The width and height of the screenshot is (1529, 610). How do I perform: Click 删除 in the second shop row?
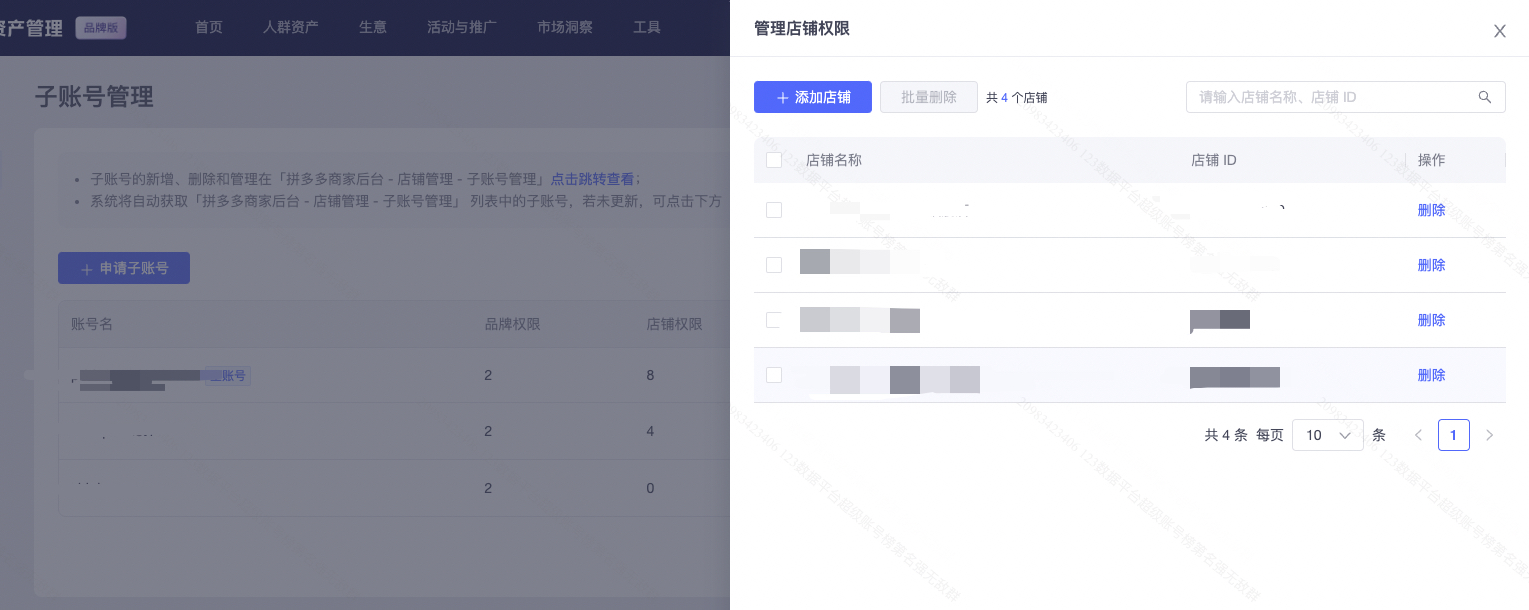point(1431,265)
